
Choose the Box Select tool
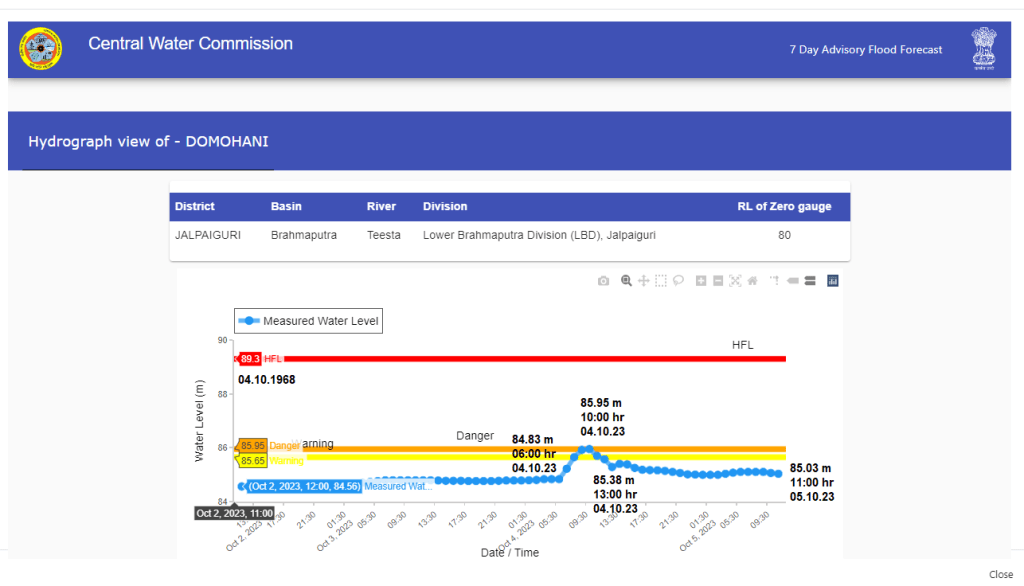pyautogui.click(x=661, y=281)
